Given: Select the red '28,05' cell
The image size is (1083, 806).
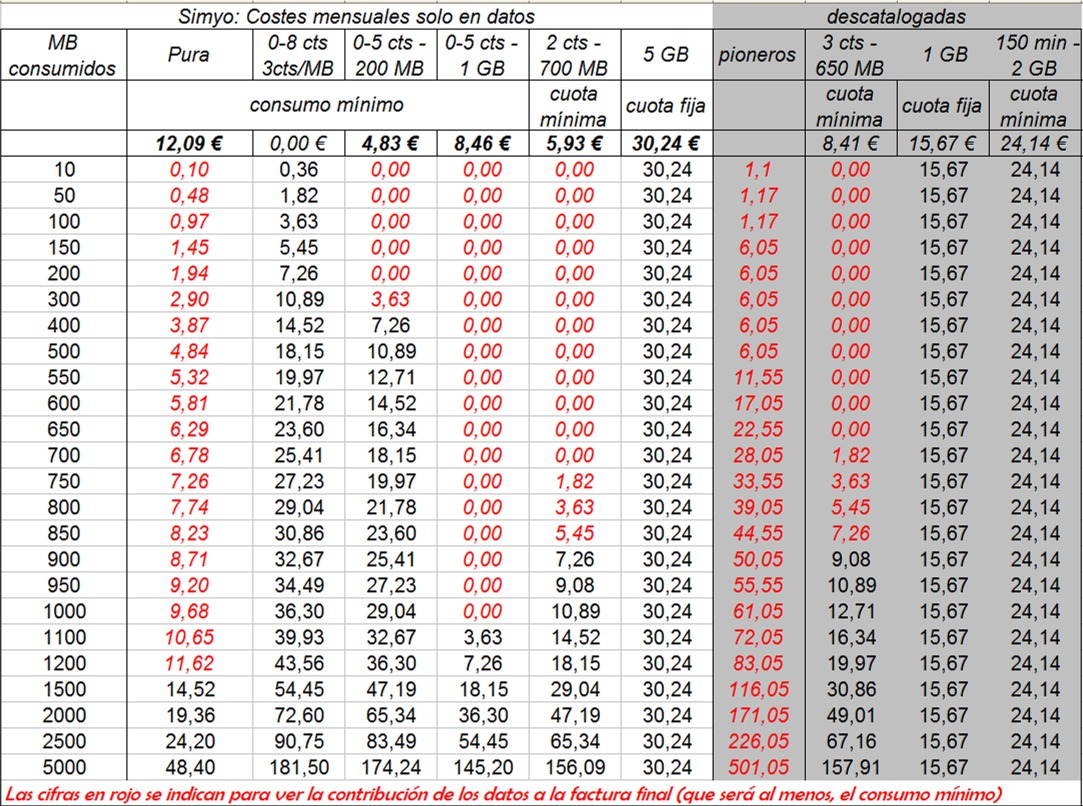Looking at the screenshot, I should click(758, 456).
